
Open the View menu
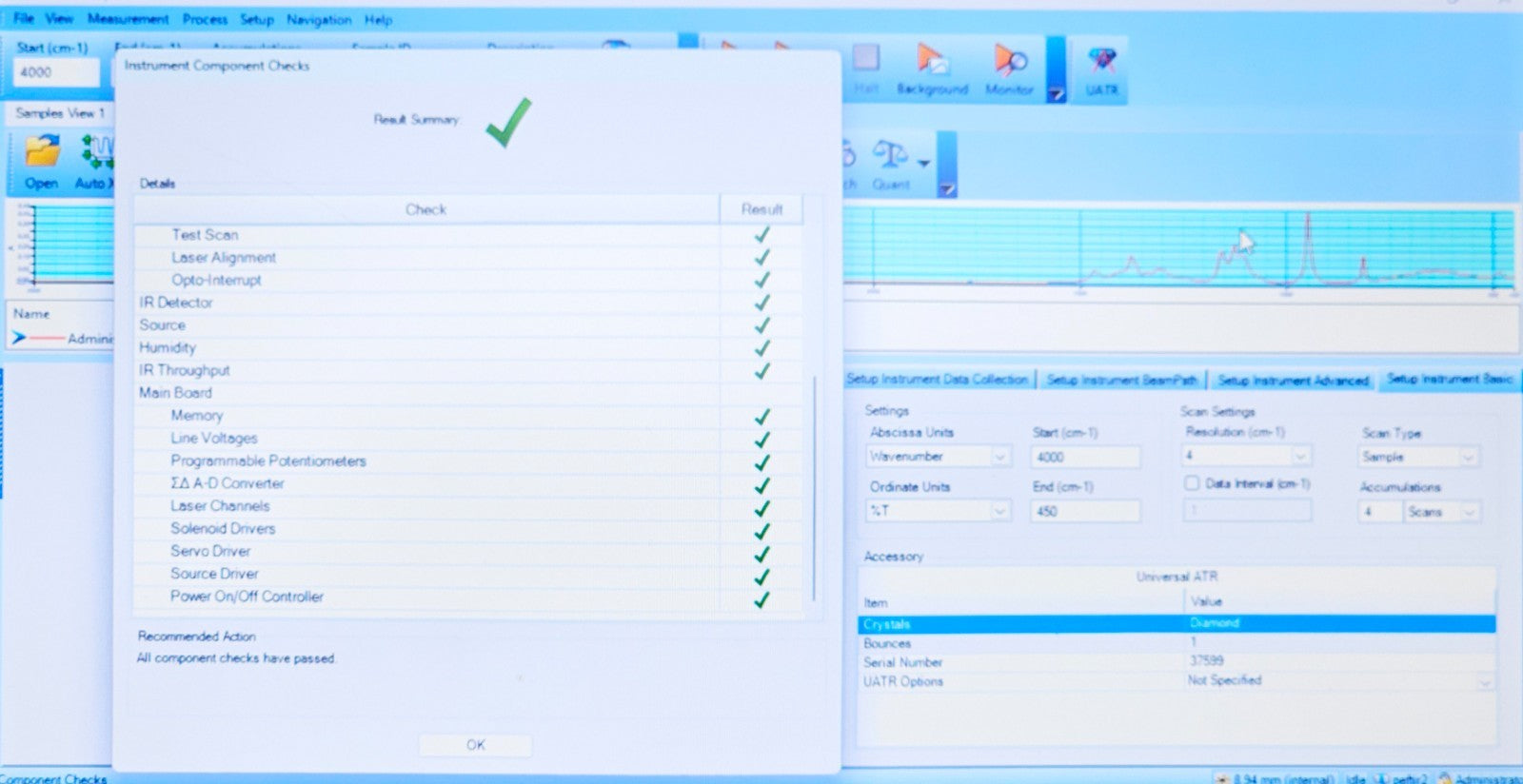coord(59,18)
